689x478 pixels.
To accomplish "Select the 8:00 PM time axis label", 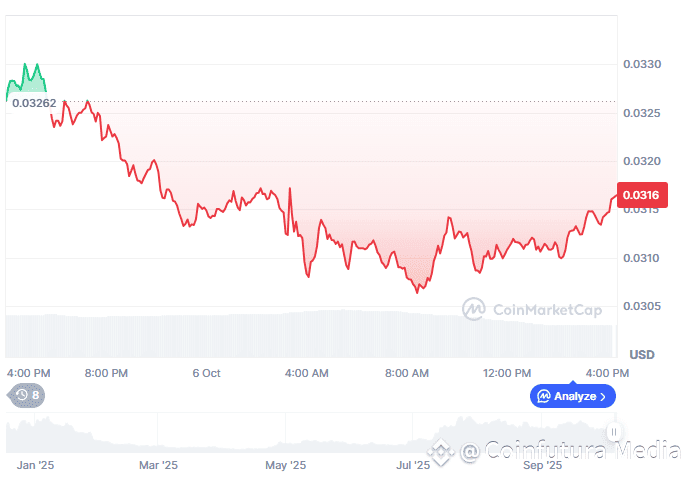I will (x=106, y=373).
